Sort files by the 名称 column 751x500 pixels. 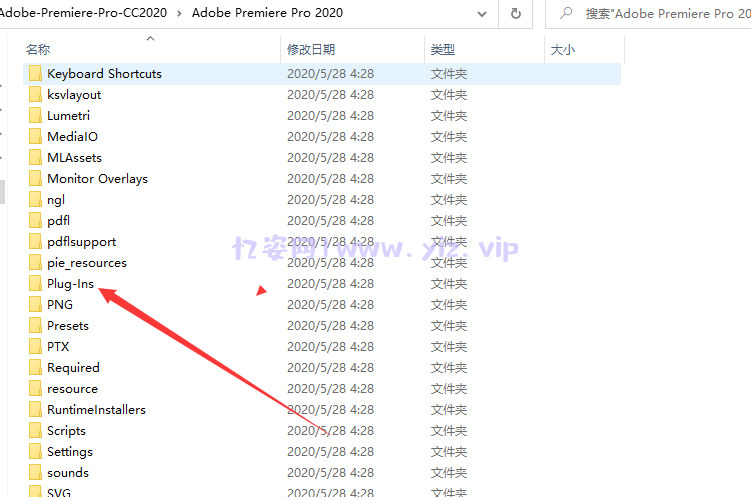38,49
